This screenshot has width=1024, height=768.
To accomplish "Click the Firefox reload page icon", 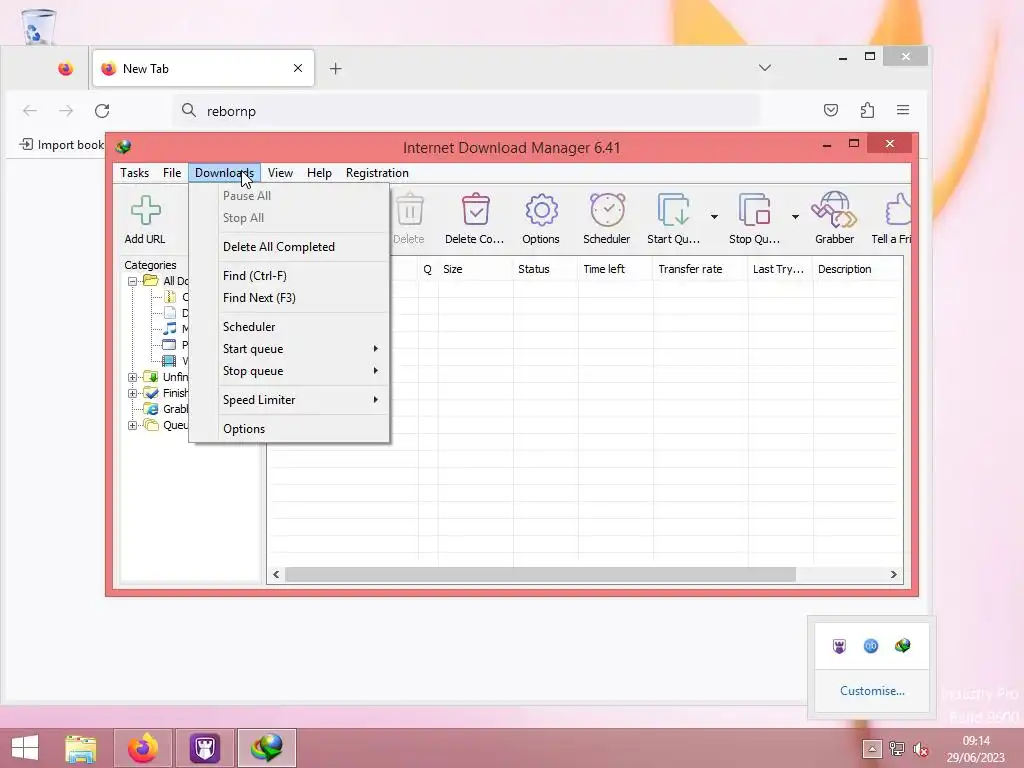I will (x=102, y=110).
